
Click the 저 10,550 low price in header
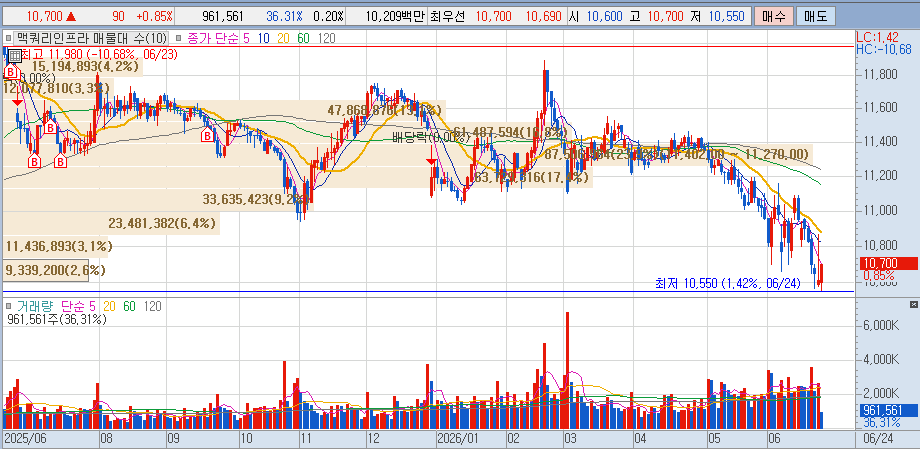click(719, 16)
